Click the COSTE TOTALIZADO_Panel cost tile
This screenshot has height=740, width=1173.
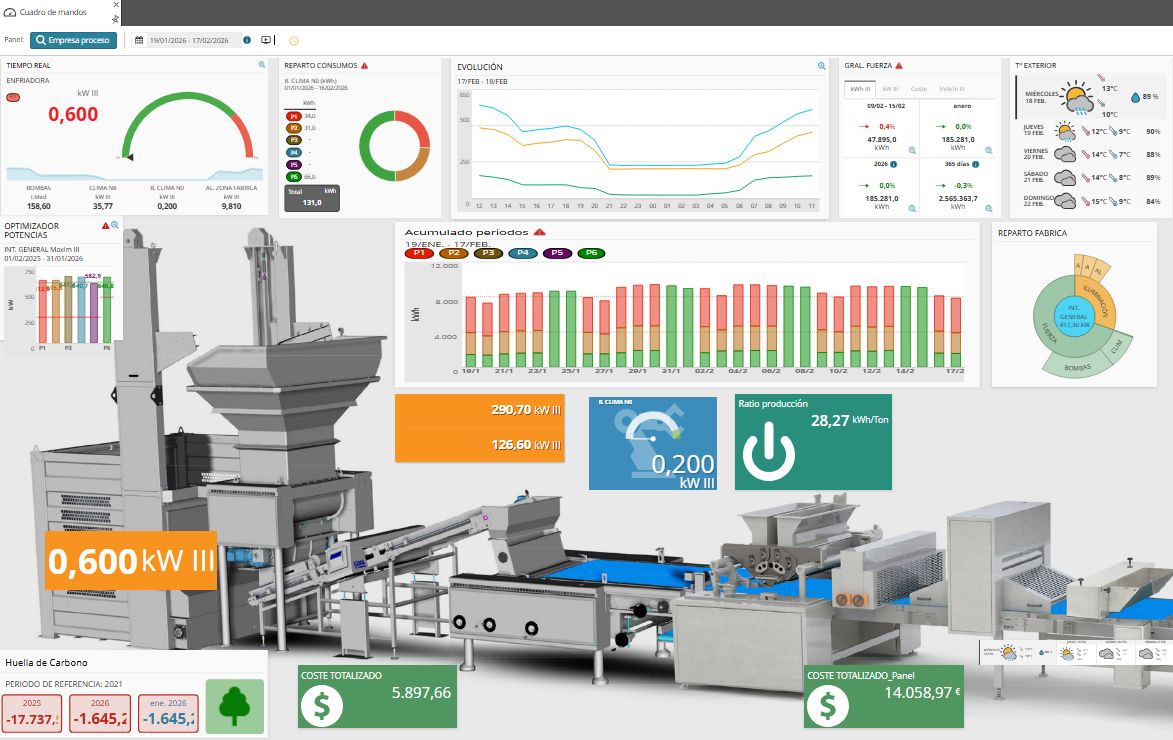click(884, 697)
